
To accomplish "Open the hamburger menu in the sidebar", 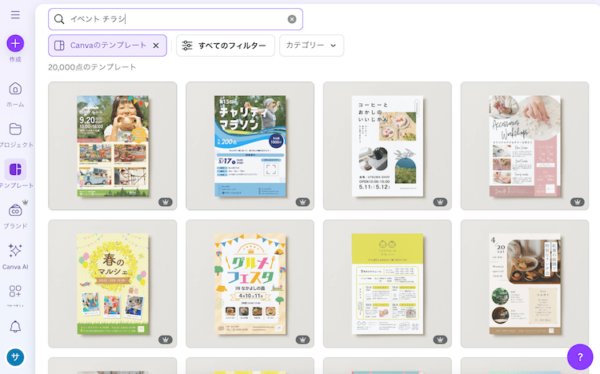I will pos(15,15).
